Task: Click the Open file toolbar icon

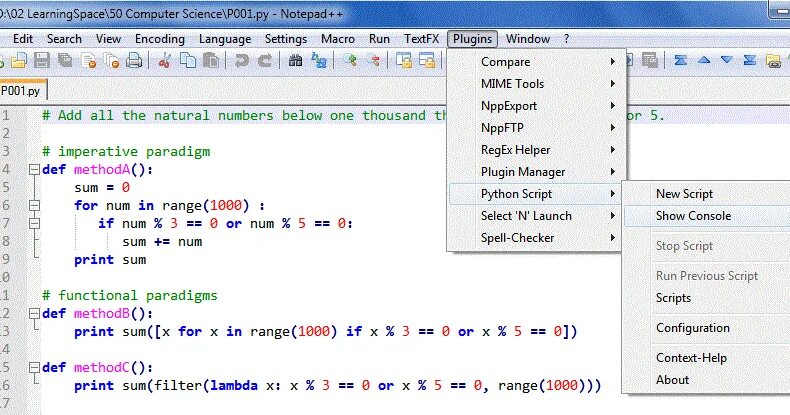Action: [18, 60]
